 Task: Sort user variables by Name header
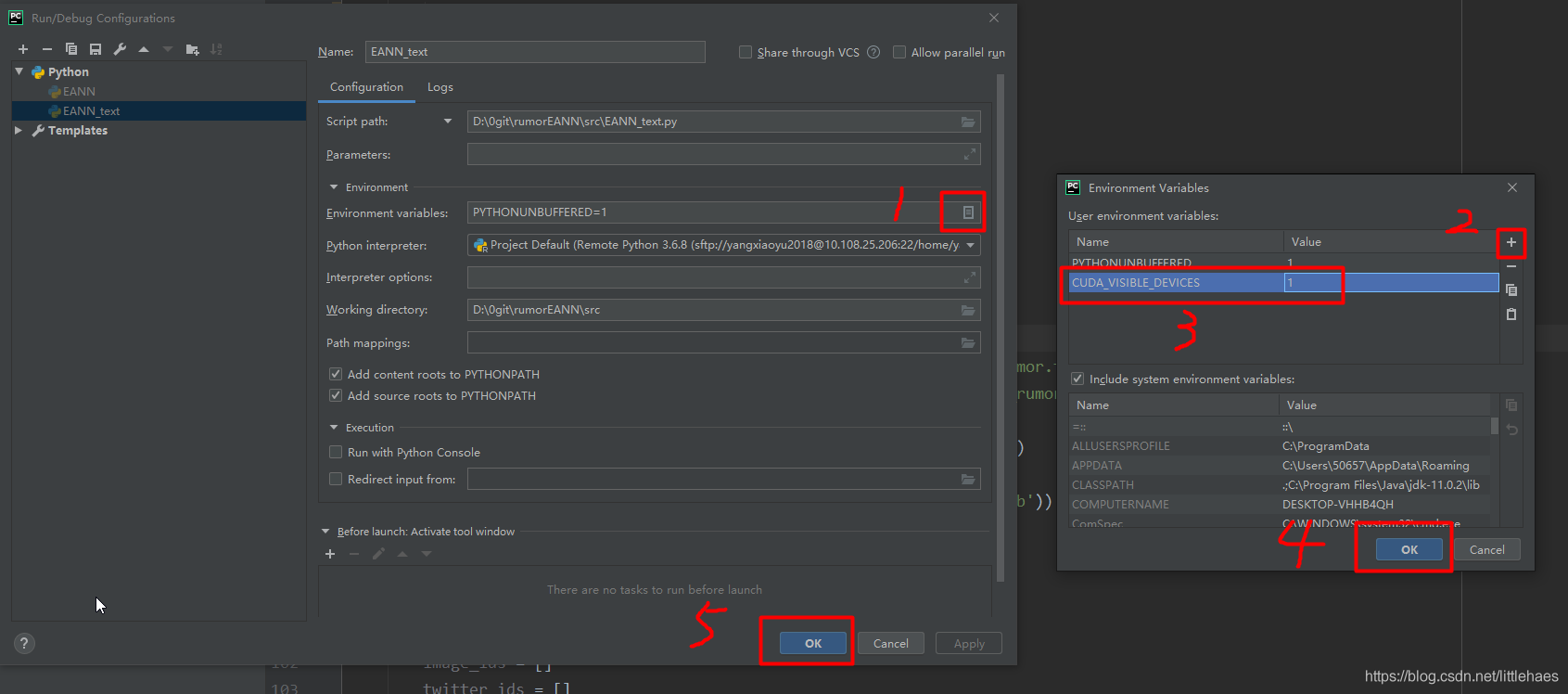pyautogui.click(x=1176, y=241)
